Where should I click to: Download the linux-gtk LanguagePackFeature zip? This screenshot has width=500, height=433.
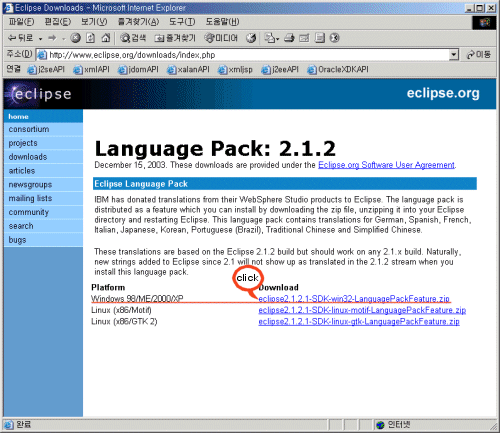pos(359,322)
